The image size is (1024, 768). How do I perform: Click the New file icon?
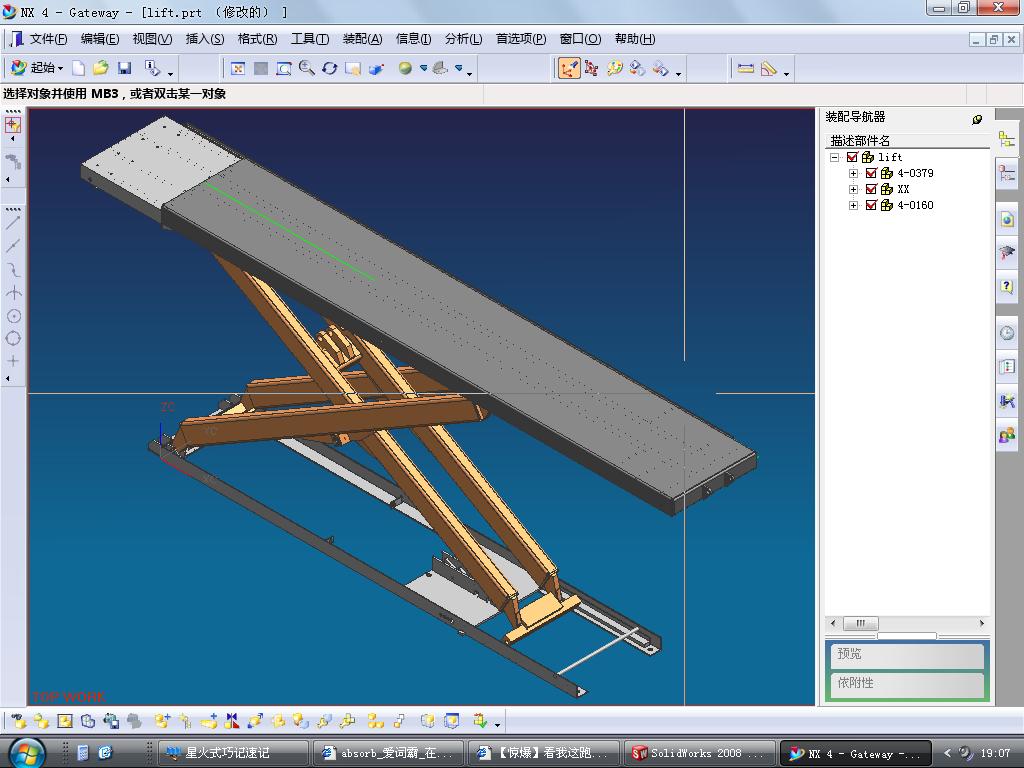click(78, 69)
